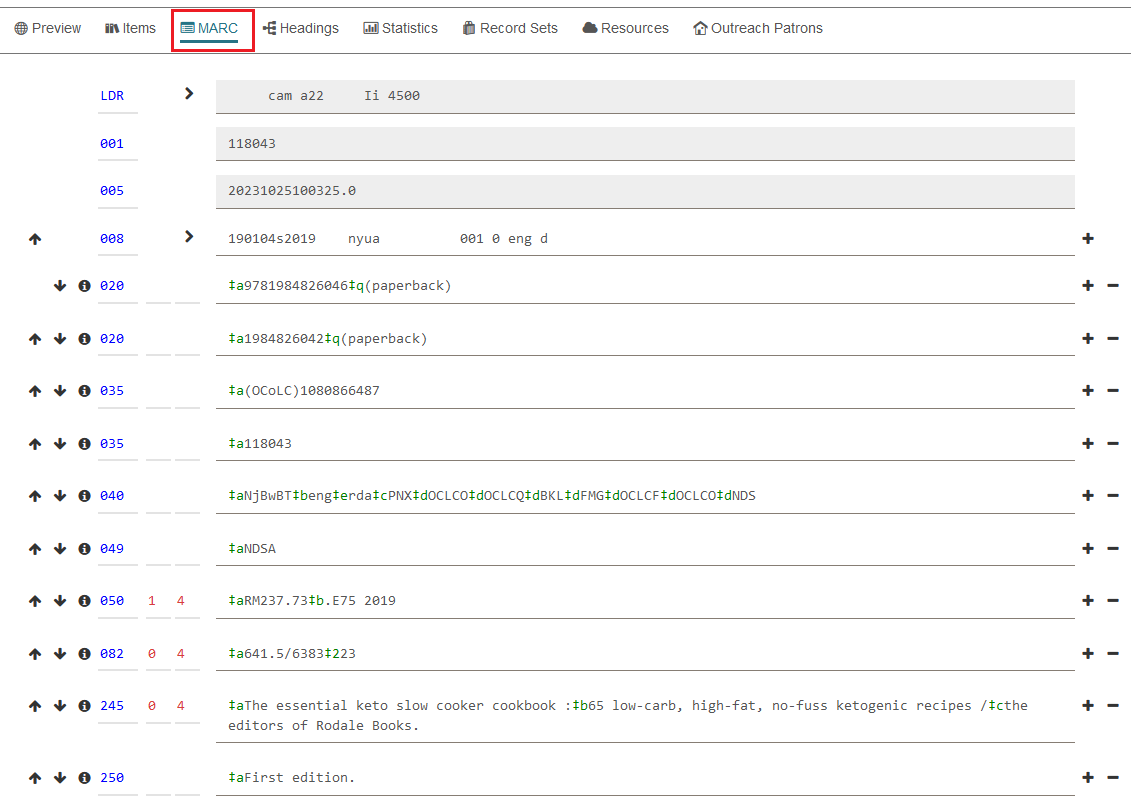Remove the 035 118043 field
This screenshot has height=798, width=1131.
coord(1113,444)
